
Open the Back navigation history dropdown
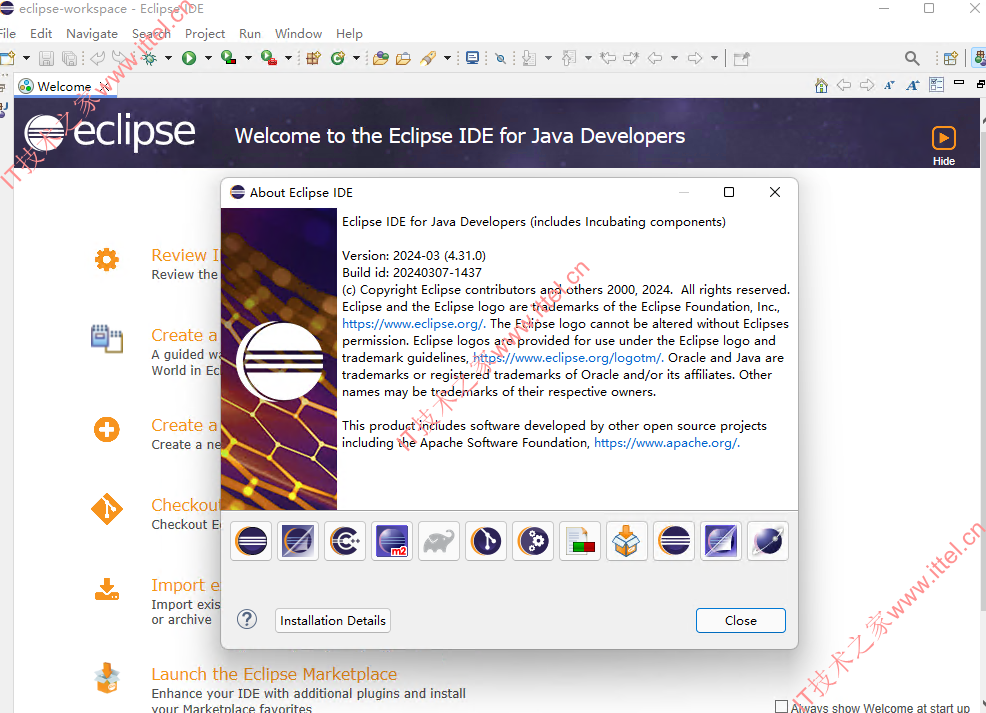[x=674, y=58]
